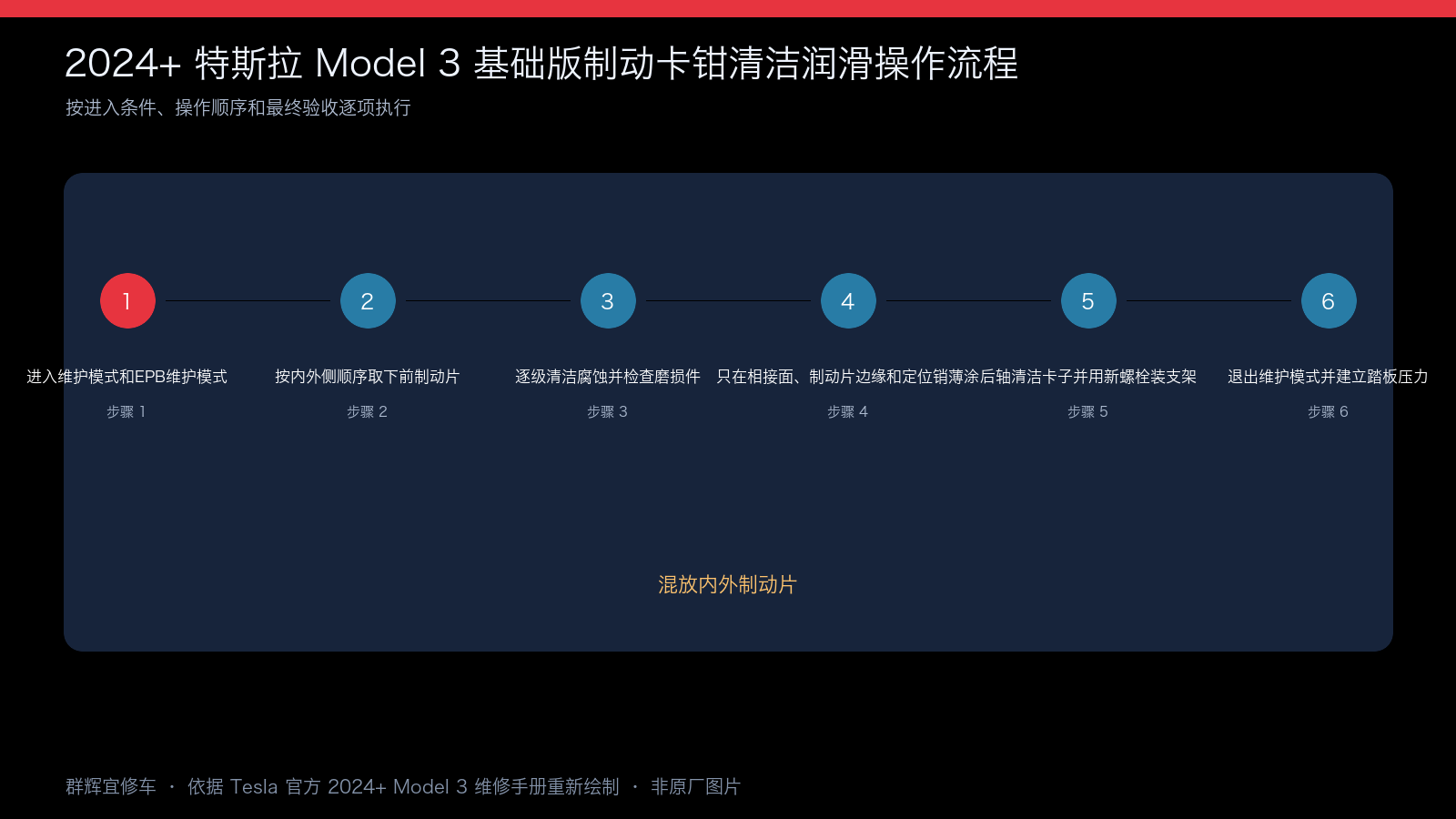Click the footer text "非原厂图片"

(x=696, y=786)
